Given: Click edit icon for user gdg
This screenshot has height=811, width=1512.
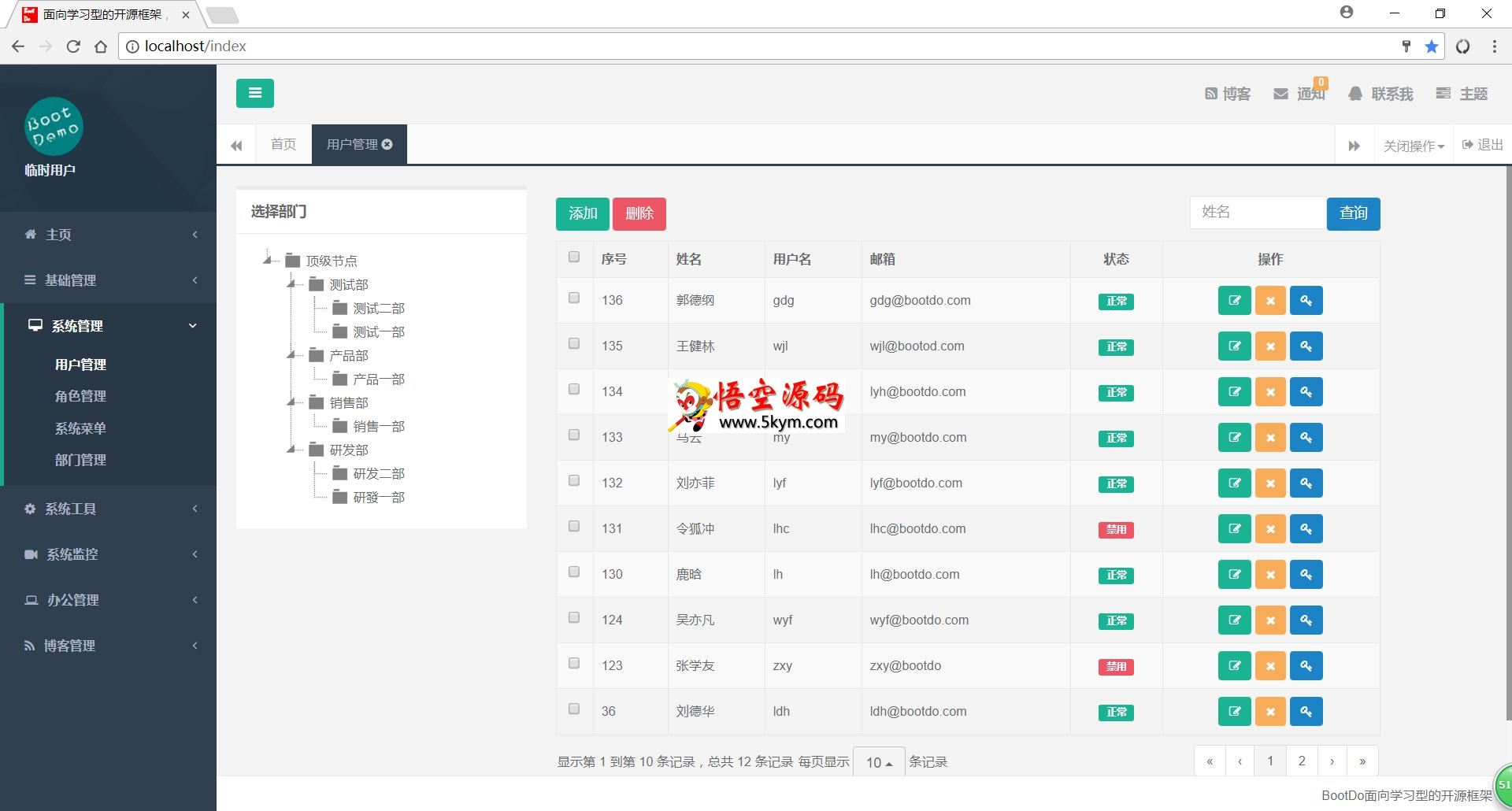Looking at the screenshot, I should click(1234, 300).
